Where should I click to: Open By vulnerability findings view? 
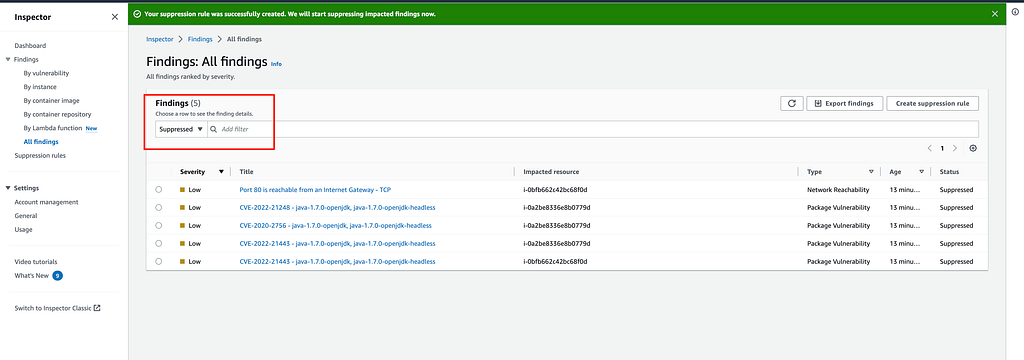46,73
